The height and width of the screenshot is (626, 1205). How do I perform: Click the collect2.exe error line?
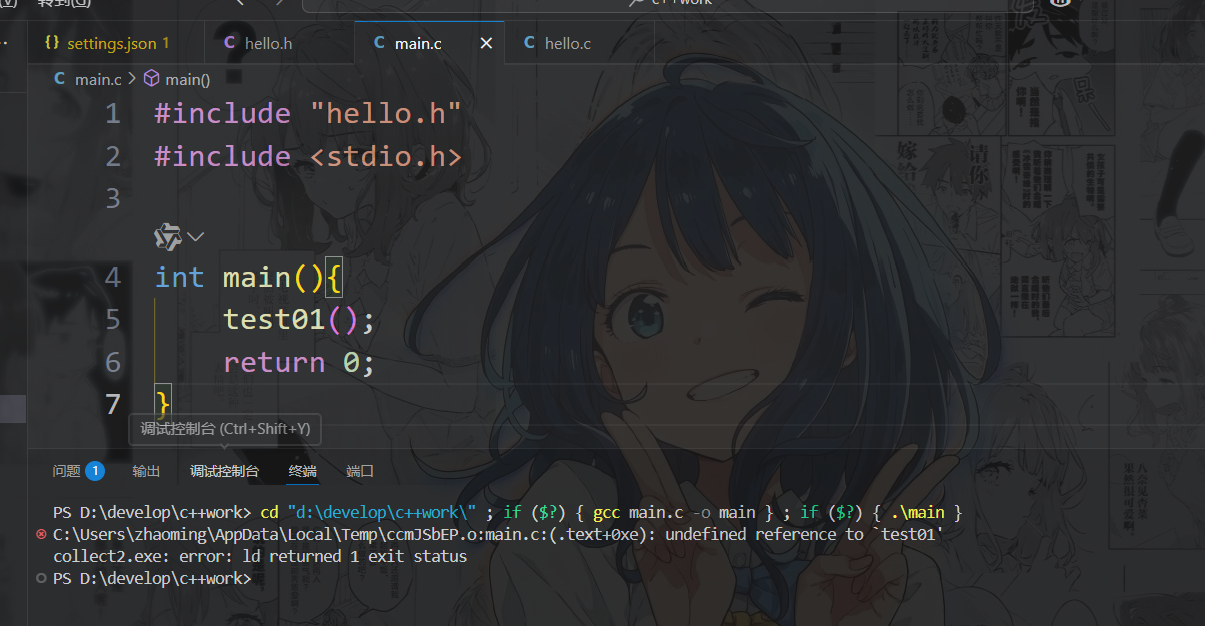(260, 556)
